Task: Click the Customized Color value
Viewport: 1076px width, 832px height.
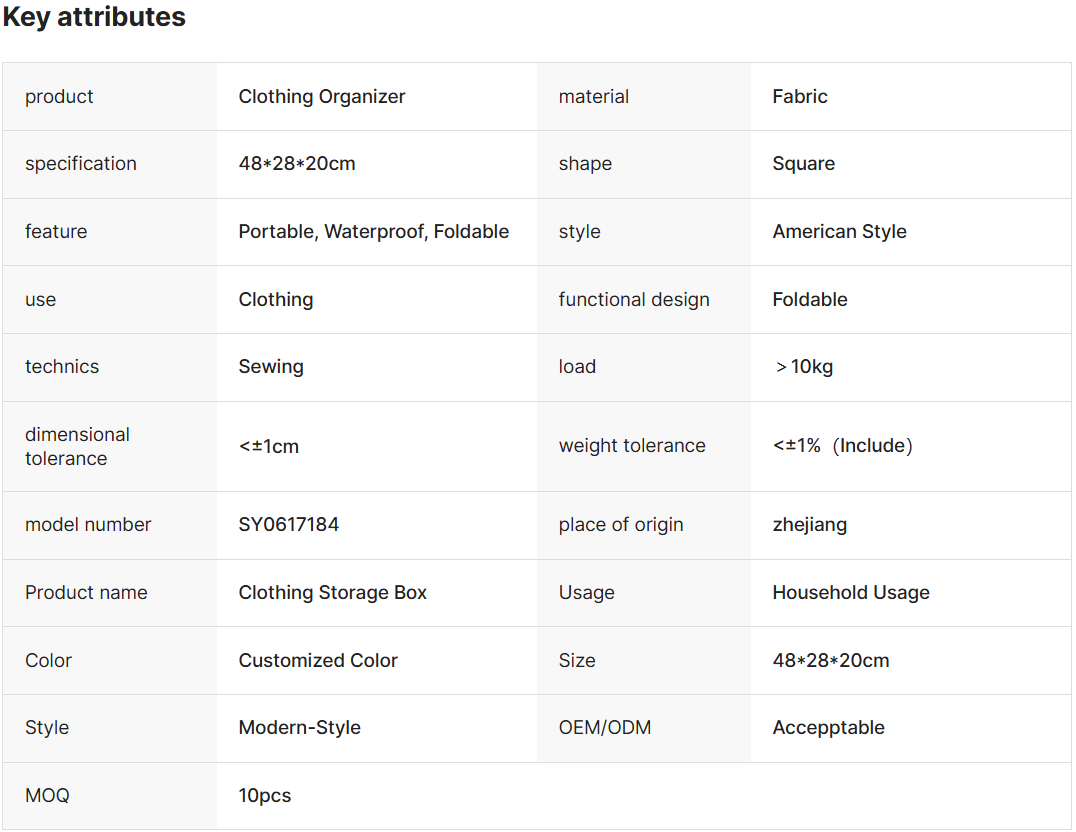Action: pos(318,661)
